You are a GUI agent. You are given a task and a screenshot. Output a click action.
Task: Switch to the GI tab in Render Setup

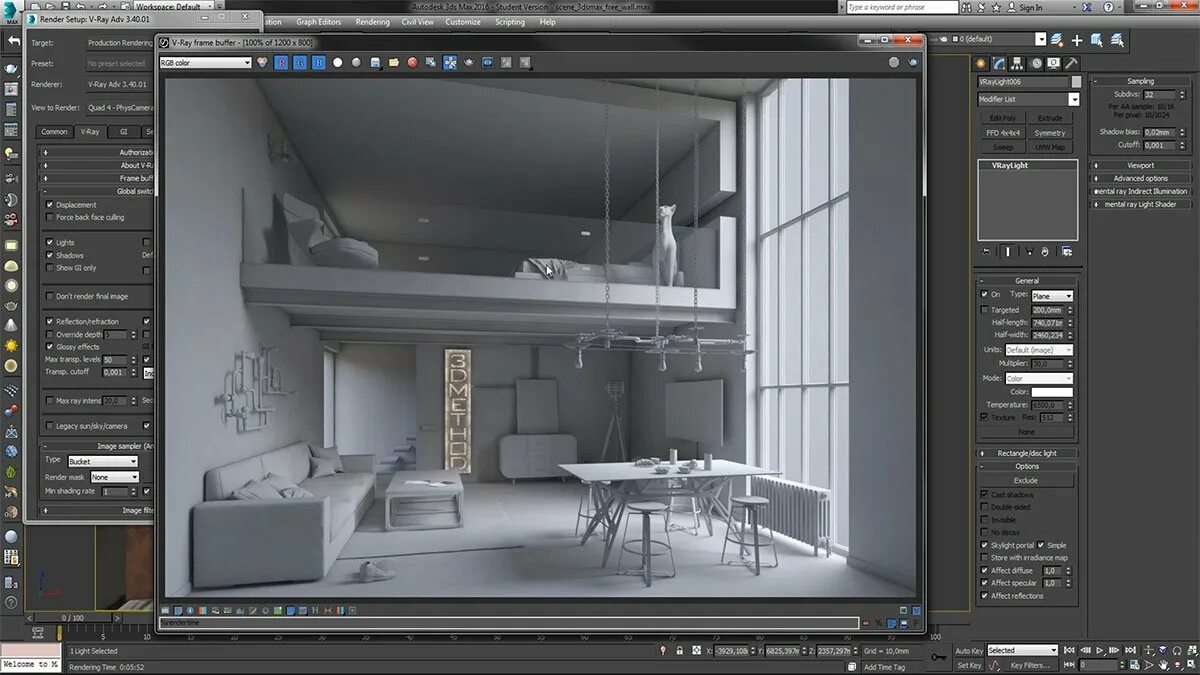pos(124,131)
